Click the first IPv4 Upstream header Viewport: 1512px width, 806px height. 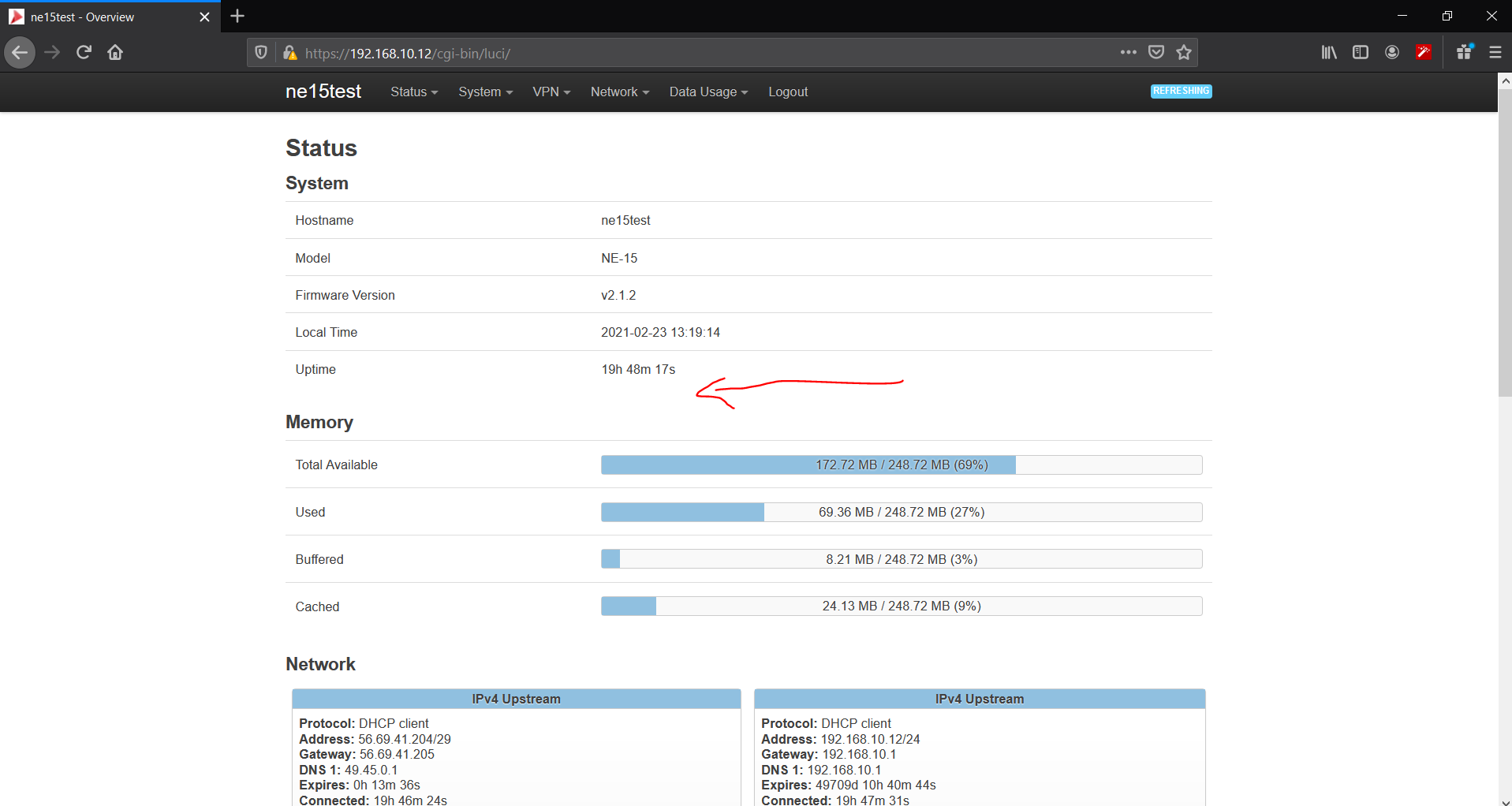point(516,699)
